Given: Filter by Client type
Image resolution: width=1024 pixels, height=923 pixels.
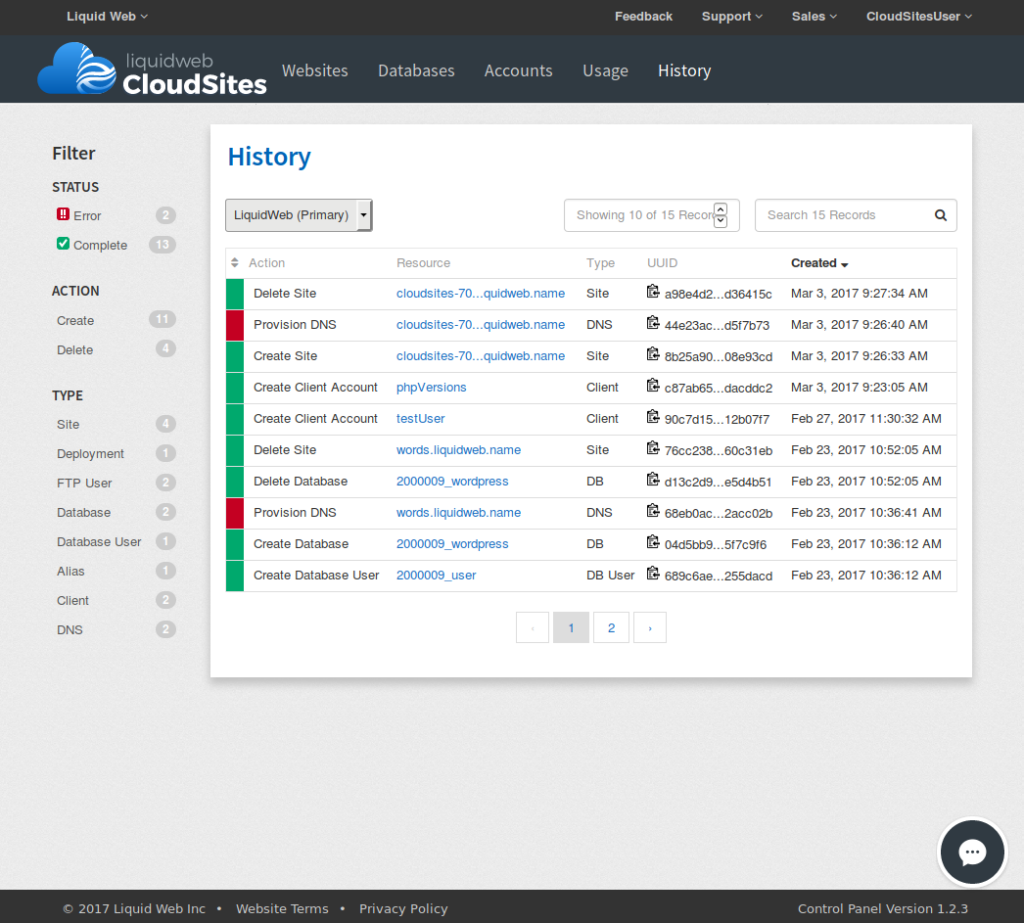Looking at the screenshot, I should pos(72,601).
